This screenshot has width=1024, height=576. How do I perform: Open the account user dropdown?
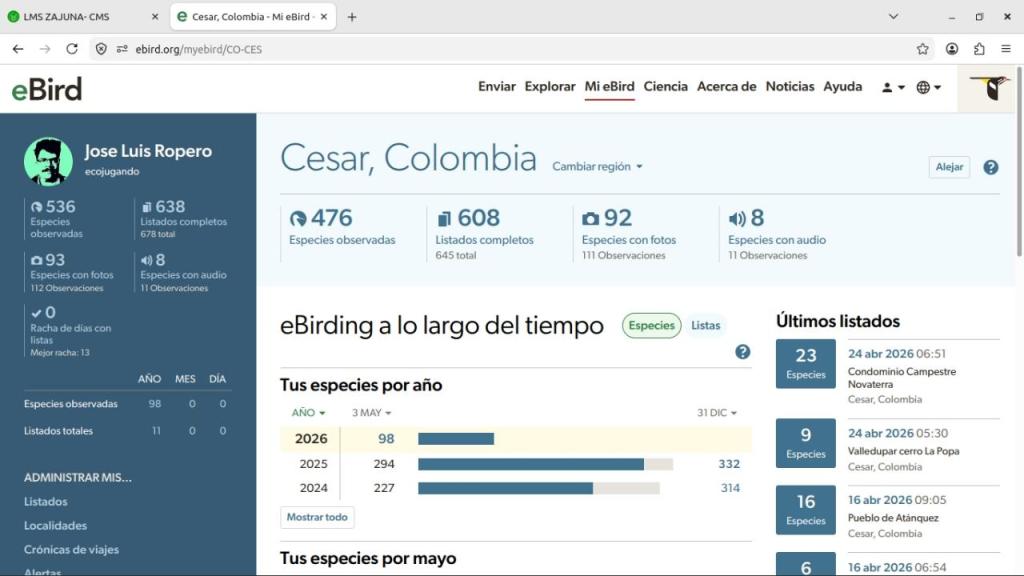[893, 87]
